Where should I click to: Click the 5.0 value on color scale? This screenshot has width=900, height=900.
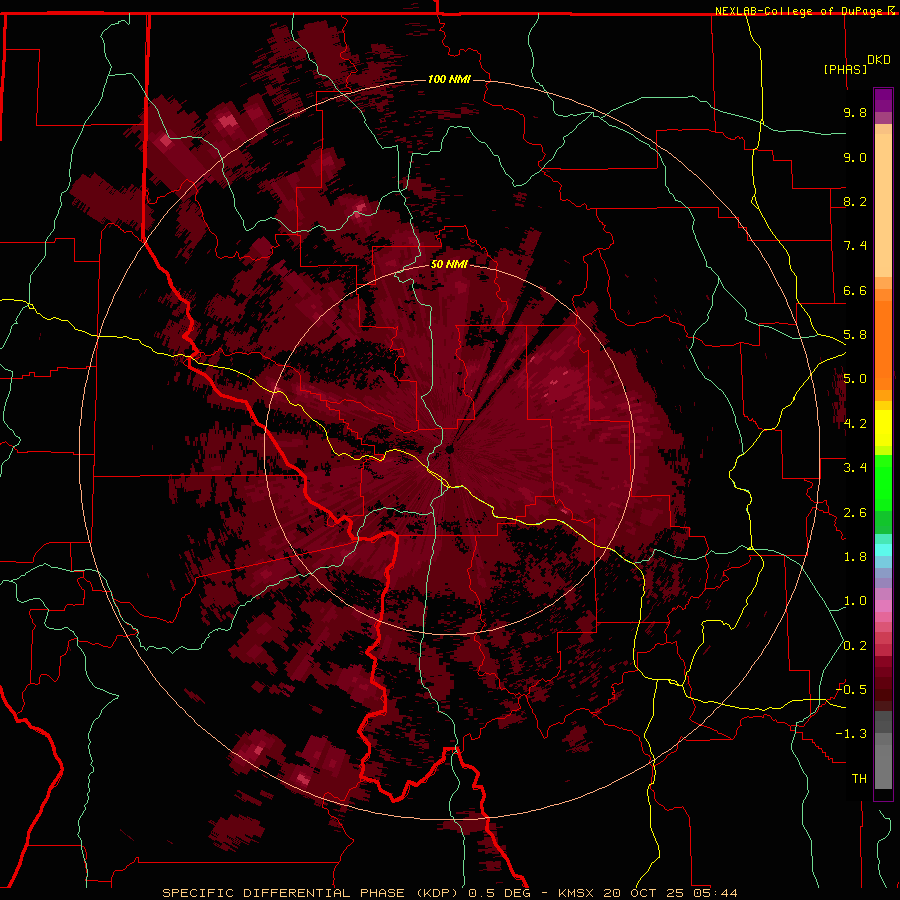point(855,379)
